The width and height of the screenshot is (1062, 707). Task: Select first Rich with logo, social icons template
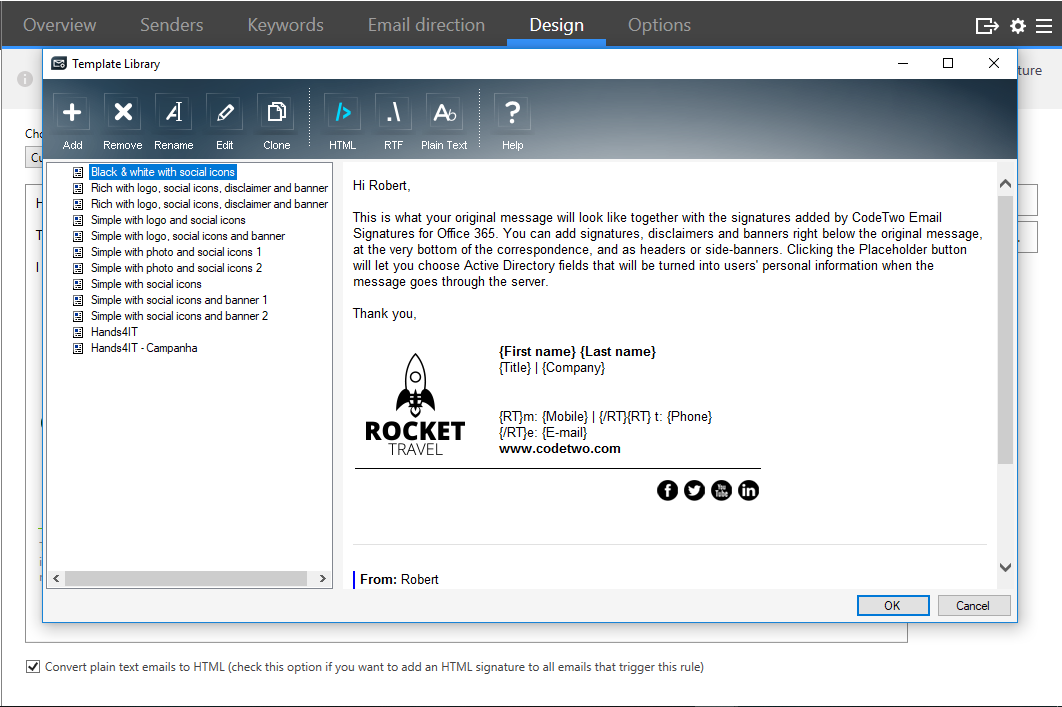click(209, 188)
